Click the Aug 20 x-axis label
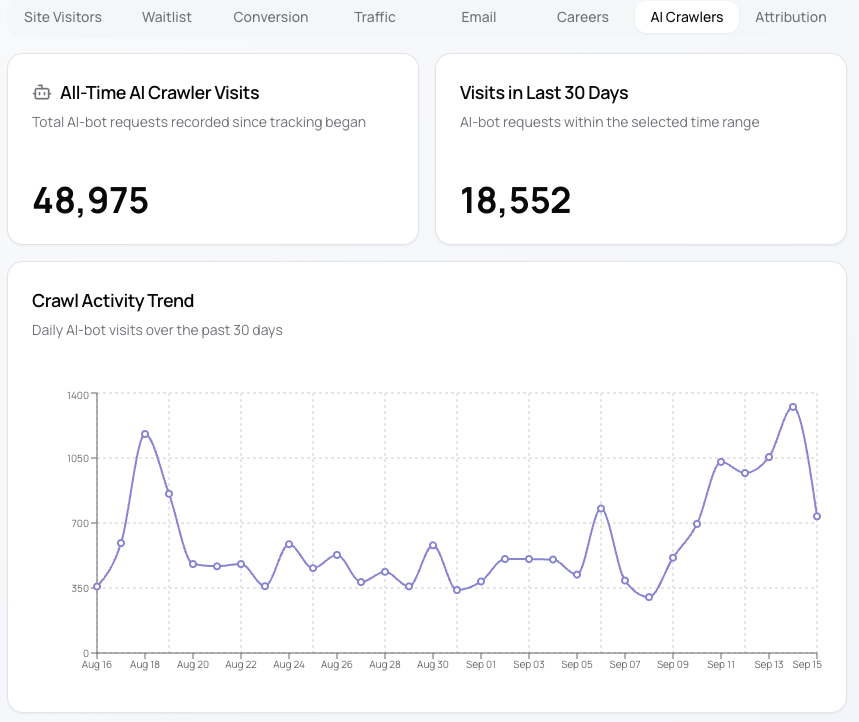 coord(193,664)
